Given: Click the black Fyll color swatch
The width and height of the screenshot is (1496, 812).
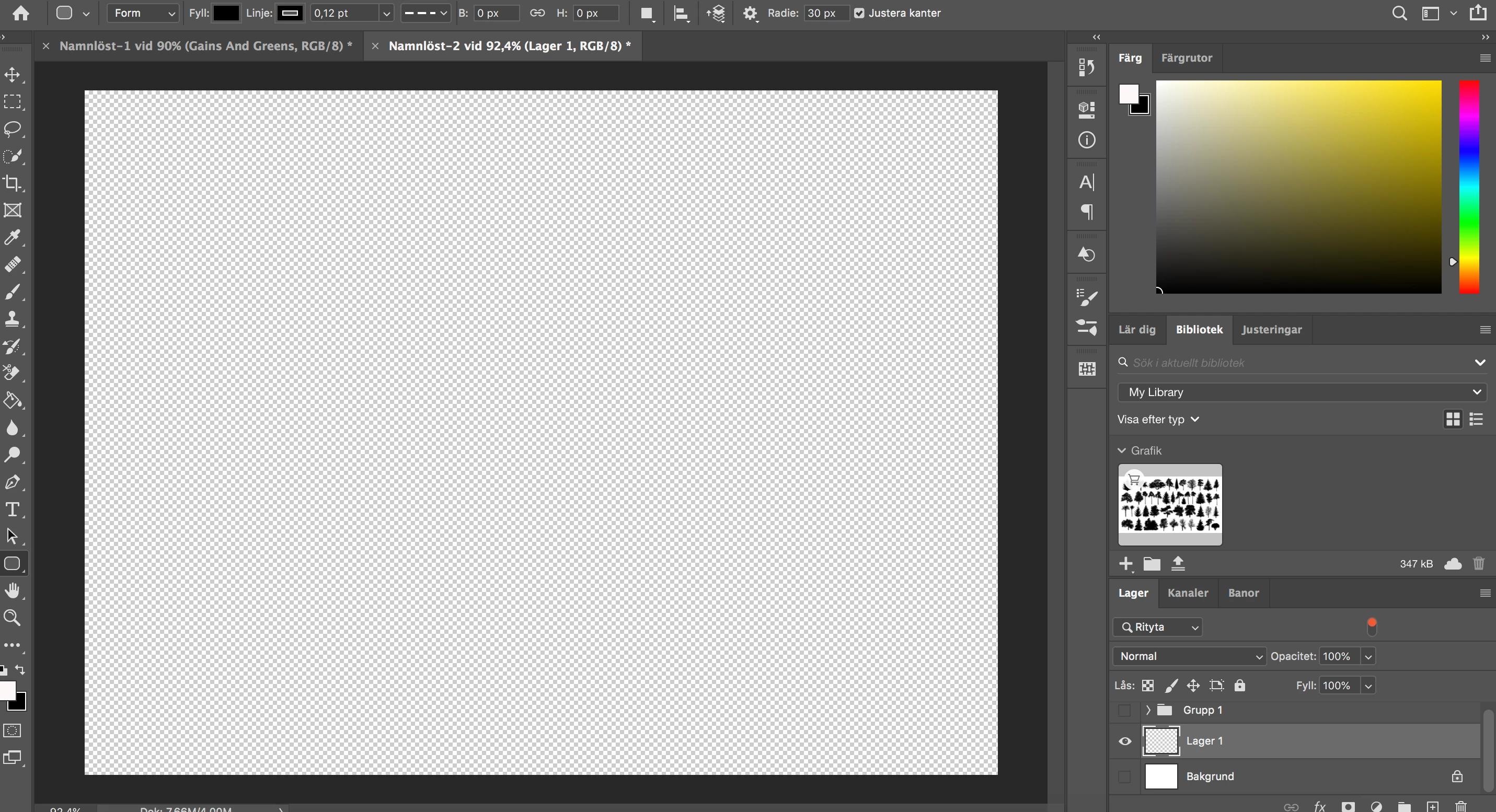Looking at the screenshot, I should [x=226, y=13].
